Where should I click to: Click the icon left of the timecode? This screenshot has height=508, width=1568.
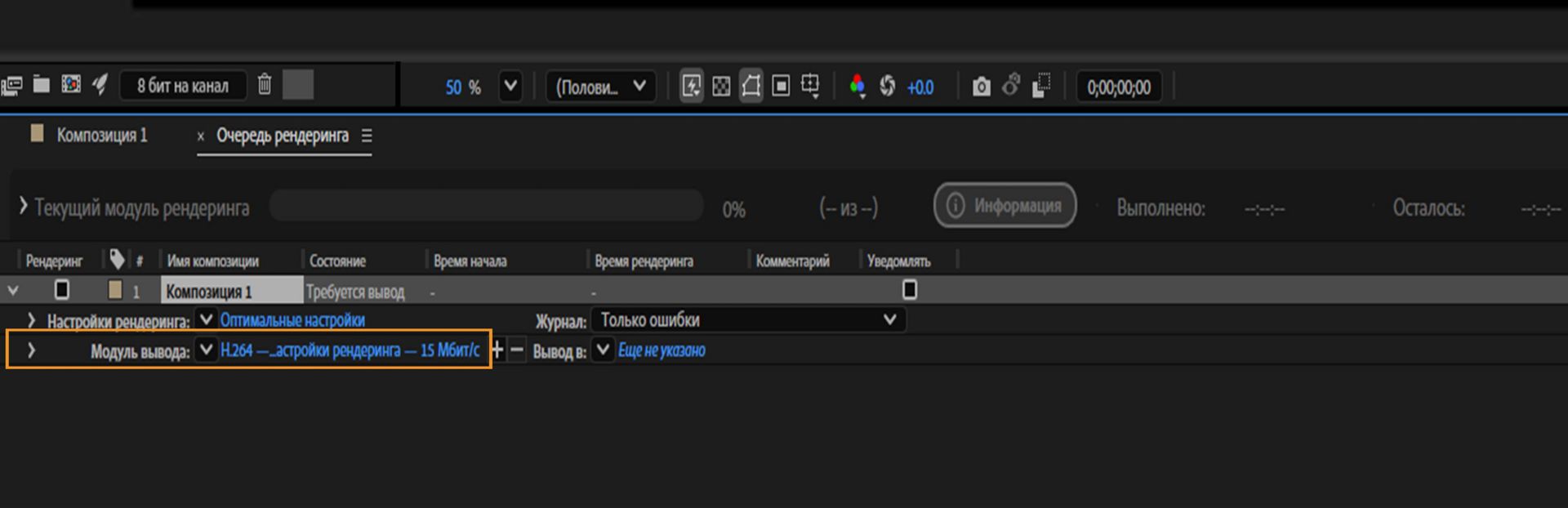tap(1041, 86)
